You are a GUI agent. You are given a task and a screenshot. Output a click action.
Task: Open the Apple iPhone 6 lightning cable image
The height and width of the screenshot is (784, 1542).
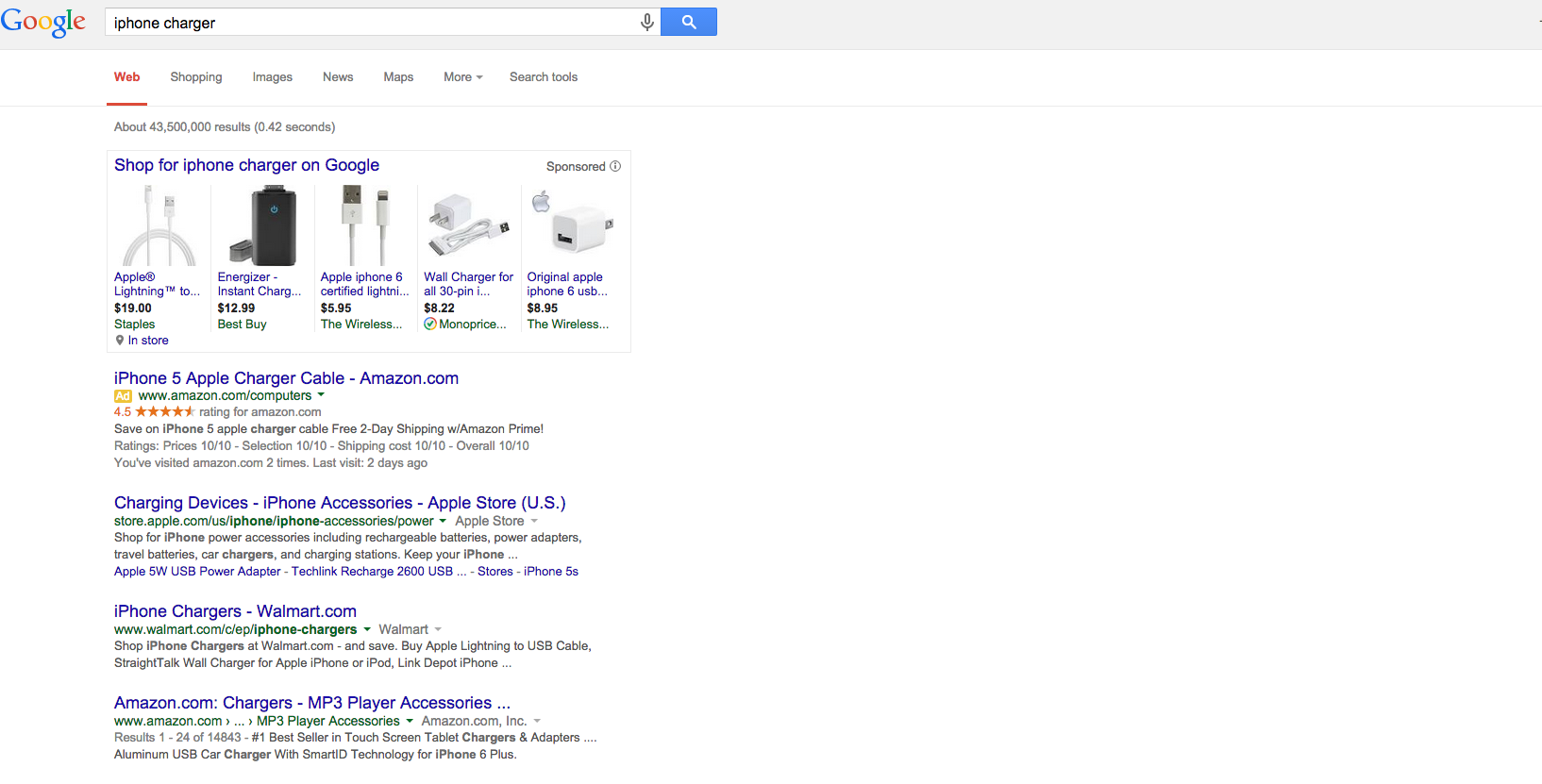[365, 225]
